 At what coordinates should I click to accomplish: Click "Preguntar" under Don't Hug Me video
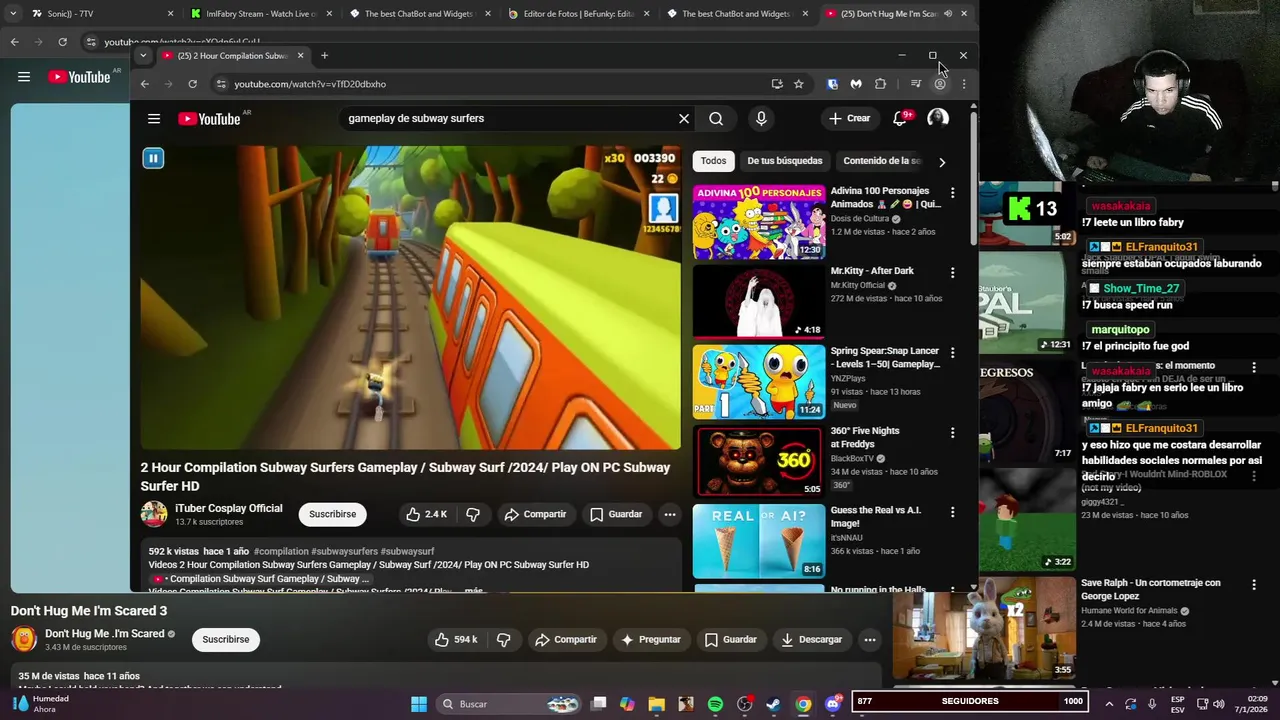(651, 639)
